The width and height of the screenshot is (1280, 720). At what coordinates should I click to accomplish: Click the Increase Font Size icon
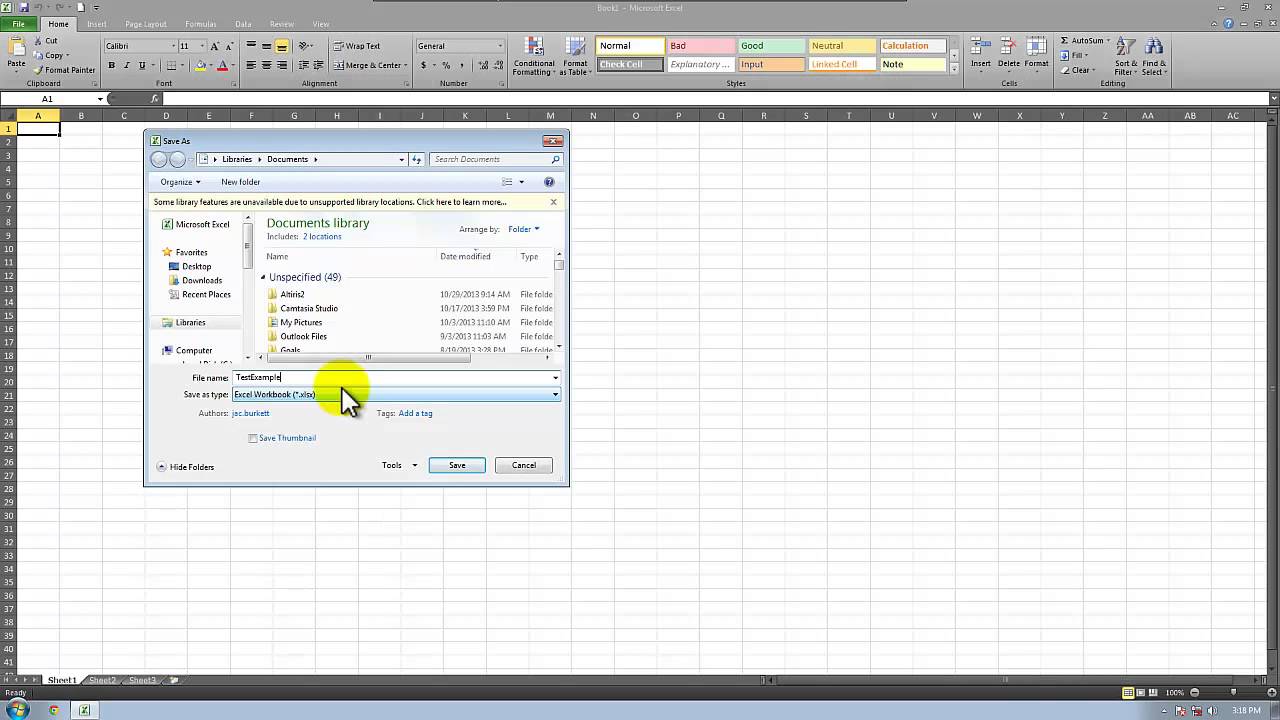point(215,46)
